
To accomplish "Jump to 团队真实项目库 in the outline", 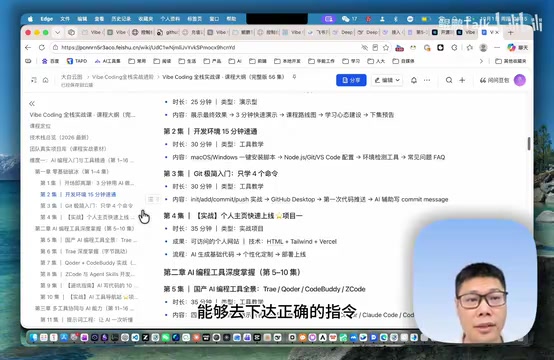I will (68, 149).
